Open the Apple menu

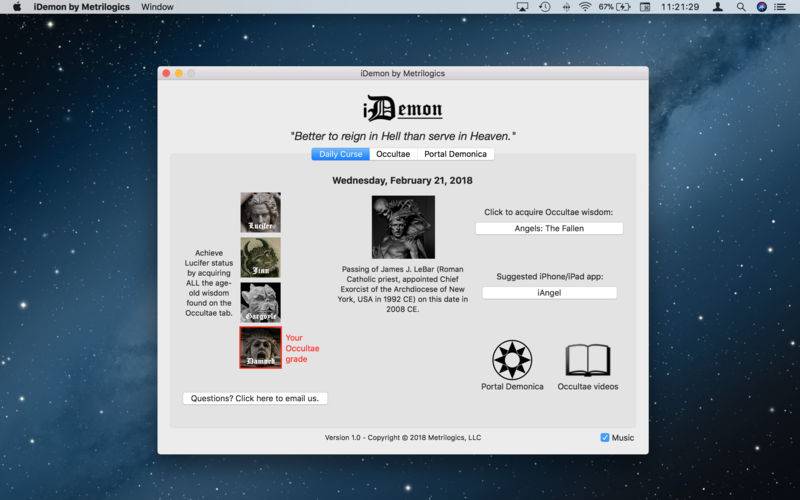tap(16, 7)
